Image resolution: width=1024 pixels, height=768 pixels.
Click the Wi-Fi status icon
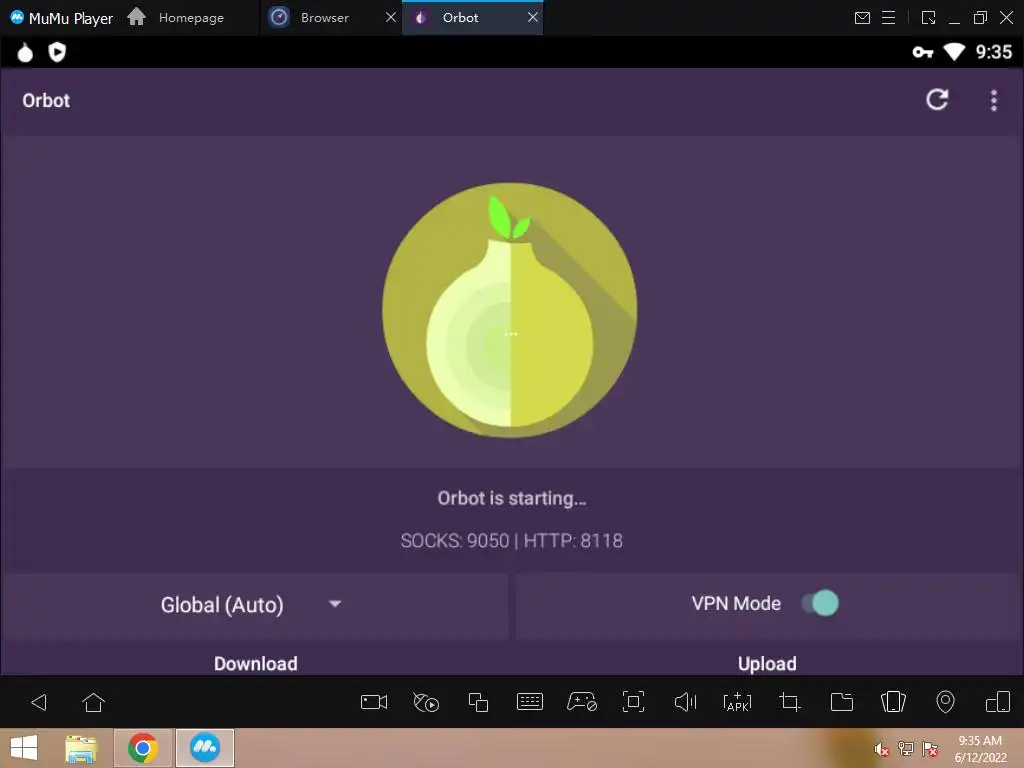[x=954, y=52]
